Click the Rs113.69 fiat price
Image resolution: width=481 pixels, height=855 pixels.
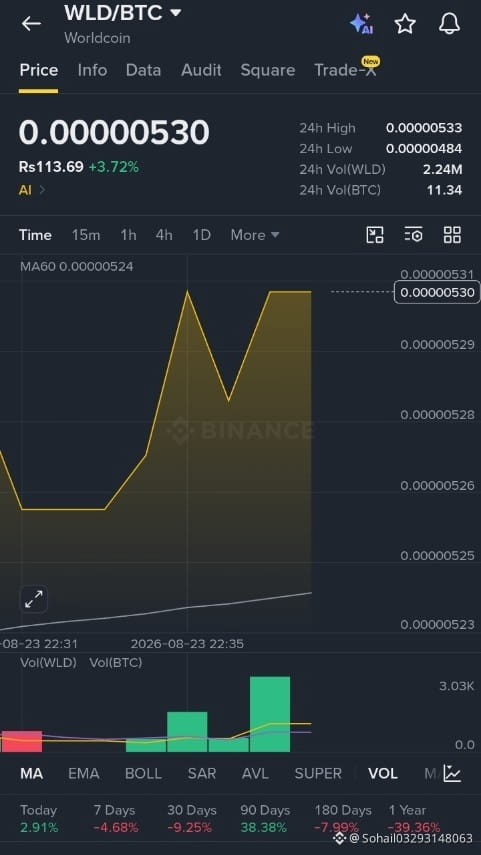coord(51,167)
